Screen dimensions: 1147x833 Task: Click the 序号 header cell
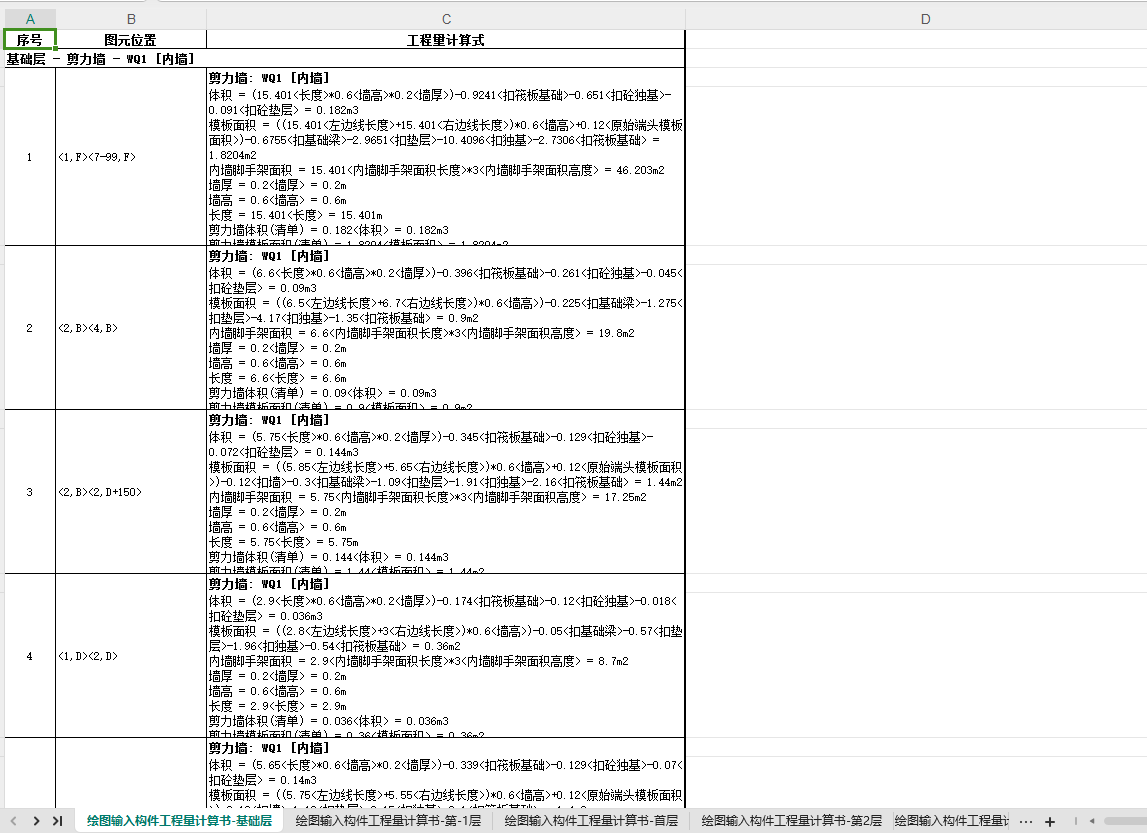(x=30, y=39)
